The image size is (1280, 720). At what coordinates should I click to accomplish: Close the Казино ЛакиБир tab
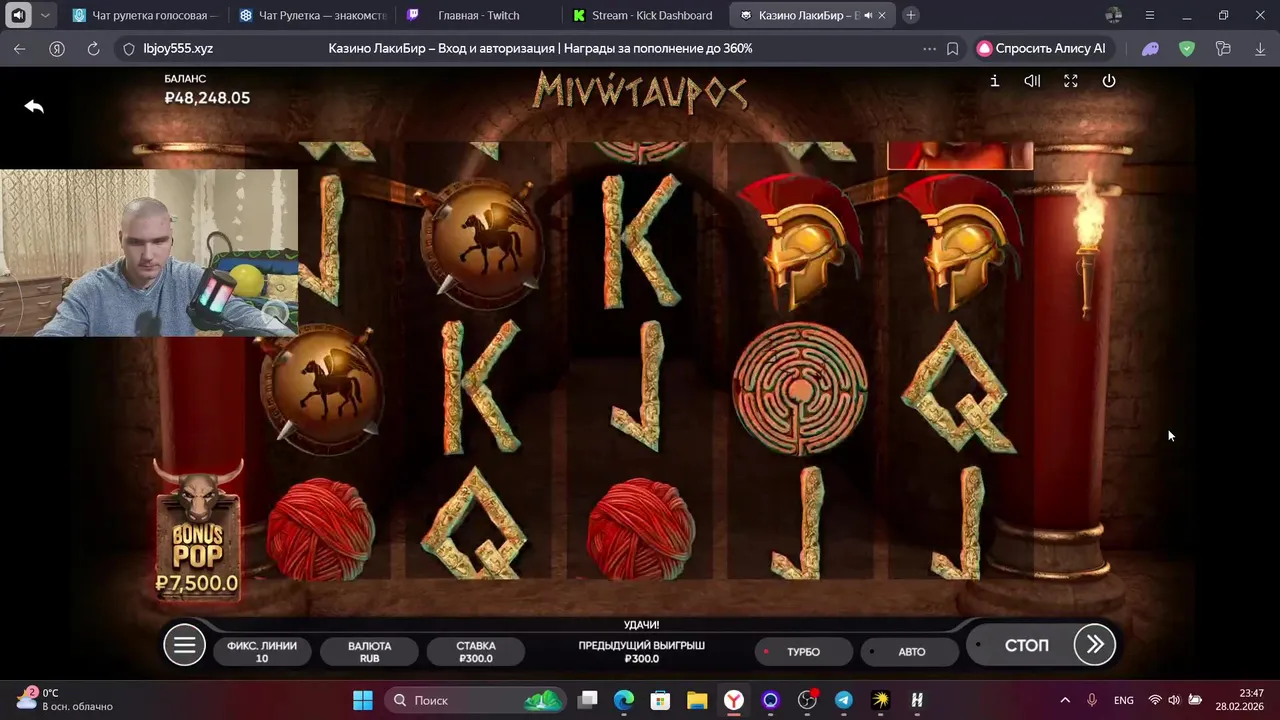click(884, 15)
